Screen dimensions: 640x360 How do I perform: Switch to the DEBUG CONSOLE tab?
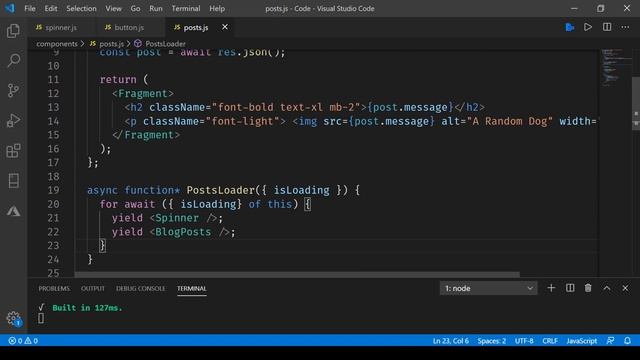pyautogui.click(x=140, y=289)
